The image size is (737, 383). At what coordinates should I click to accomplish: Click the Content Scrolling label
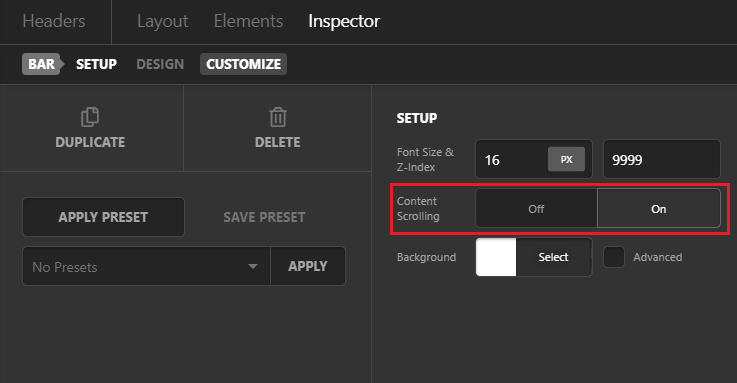(418, 208)
